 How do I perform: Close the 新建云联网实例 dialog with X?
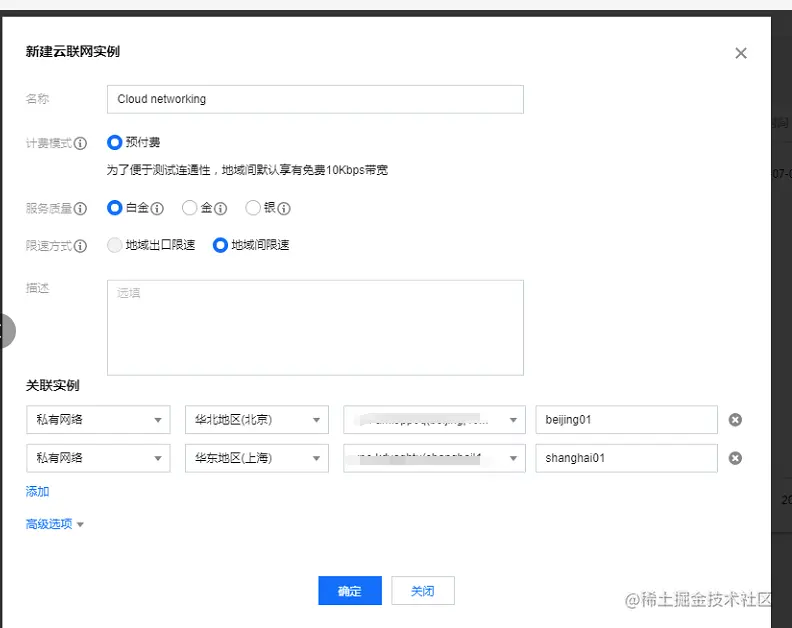(740, 53)
